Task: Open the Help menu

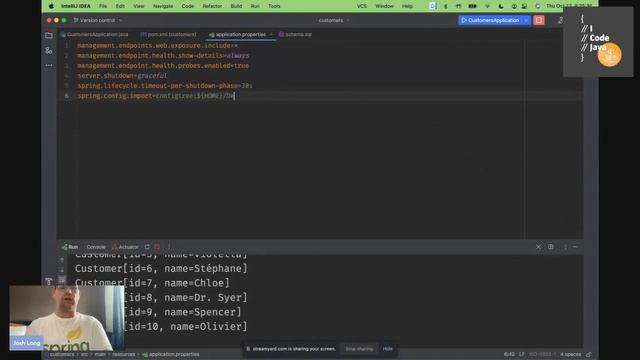Action: (407, 6)
